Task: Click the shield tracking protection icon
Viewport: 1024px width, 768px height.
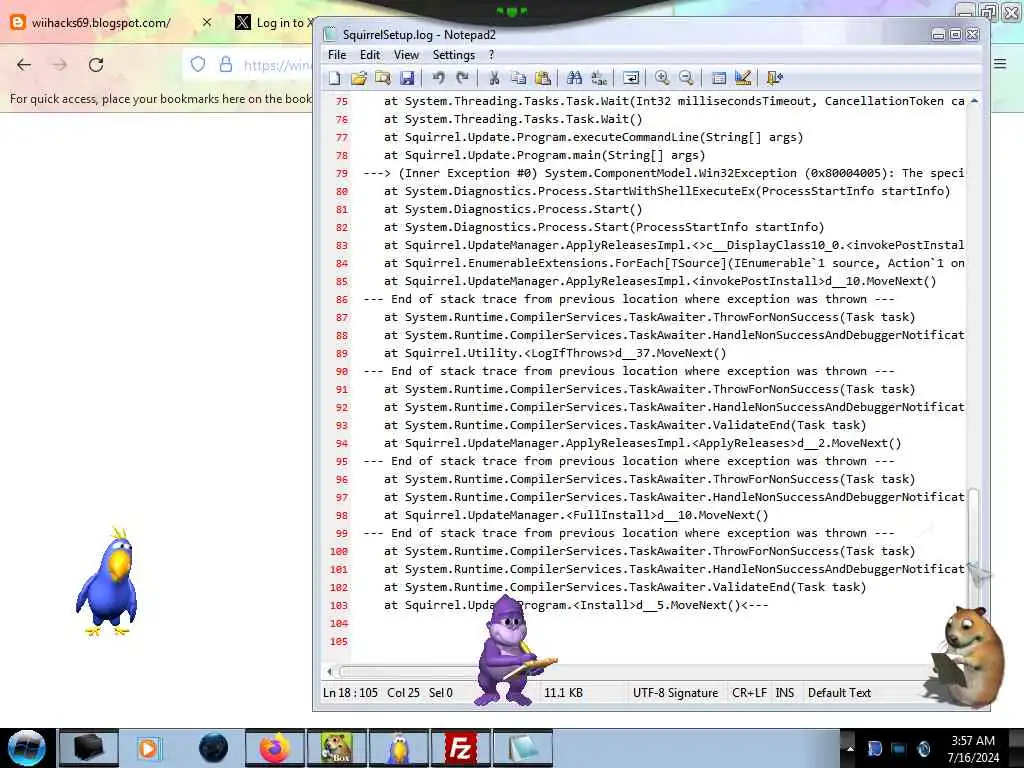Action: [198, 65]
